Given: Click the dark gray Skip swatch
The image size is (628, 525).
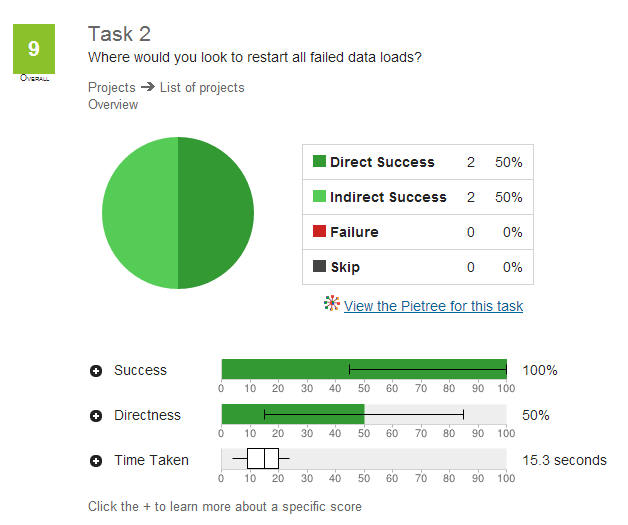Looking at the screenshot, I should (319, 266).
